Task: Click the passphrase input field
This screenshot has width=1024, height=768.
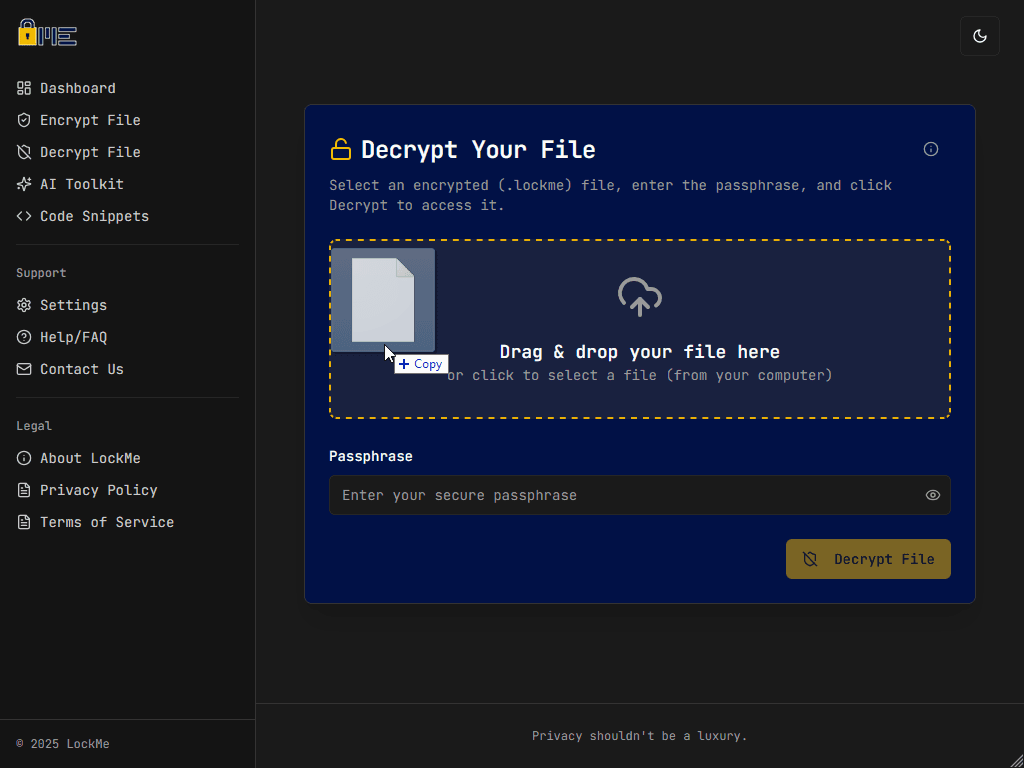Action: [640, 495]
